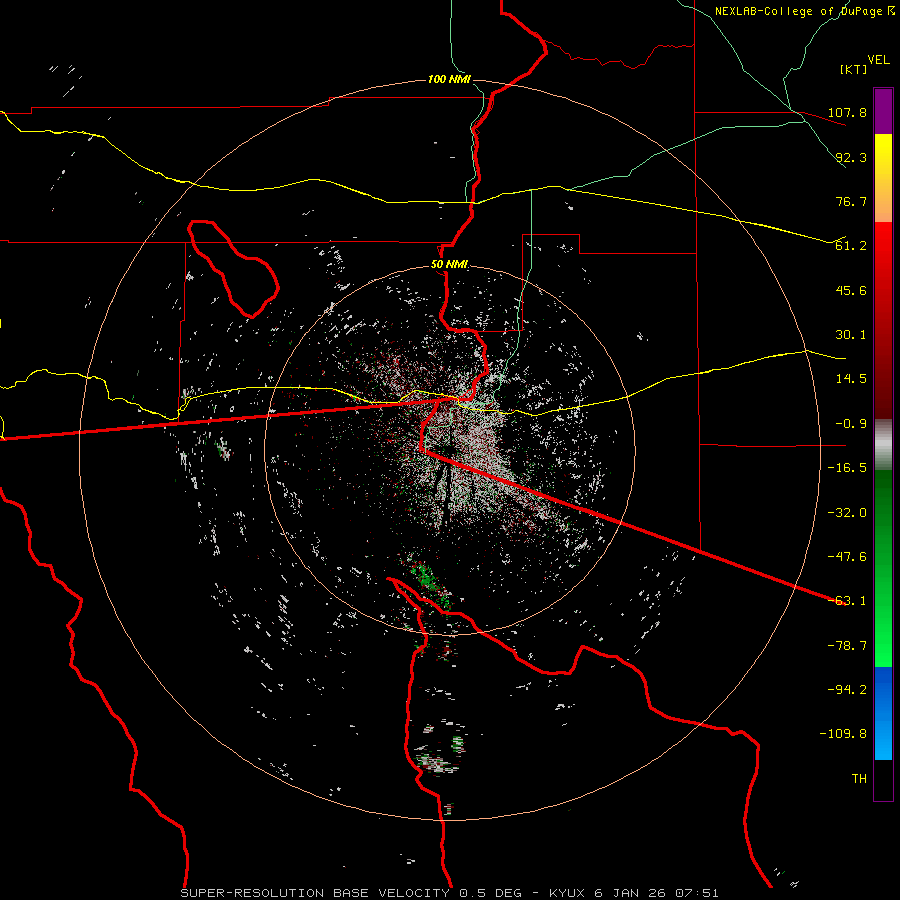Click the -16.5 velocity scale value
This screenshot has width=900, height=900.
point(847,468)
